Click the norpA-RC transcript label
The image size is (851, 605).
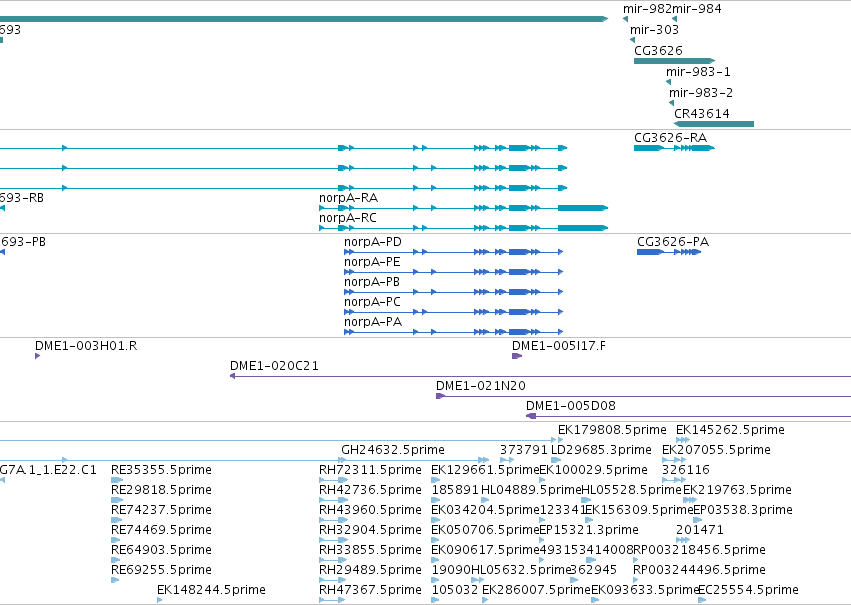tap(347, 218)
